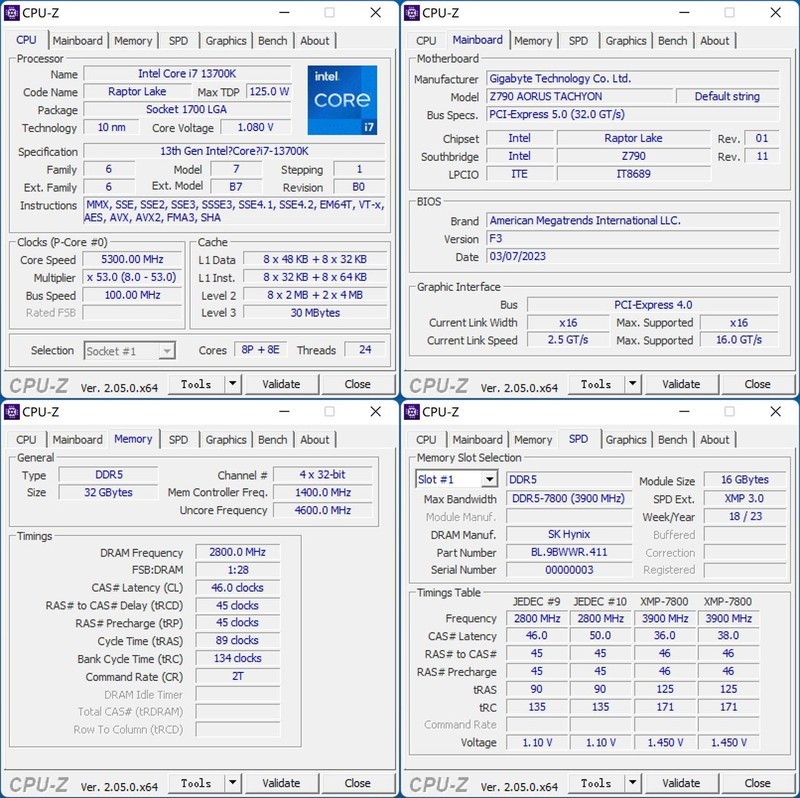Image resolution: width=800 pixels, height=798 pixels.
Task: Open the About tab in the SPD window
Action: 716,439
